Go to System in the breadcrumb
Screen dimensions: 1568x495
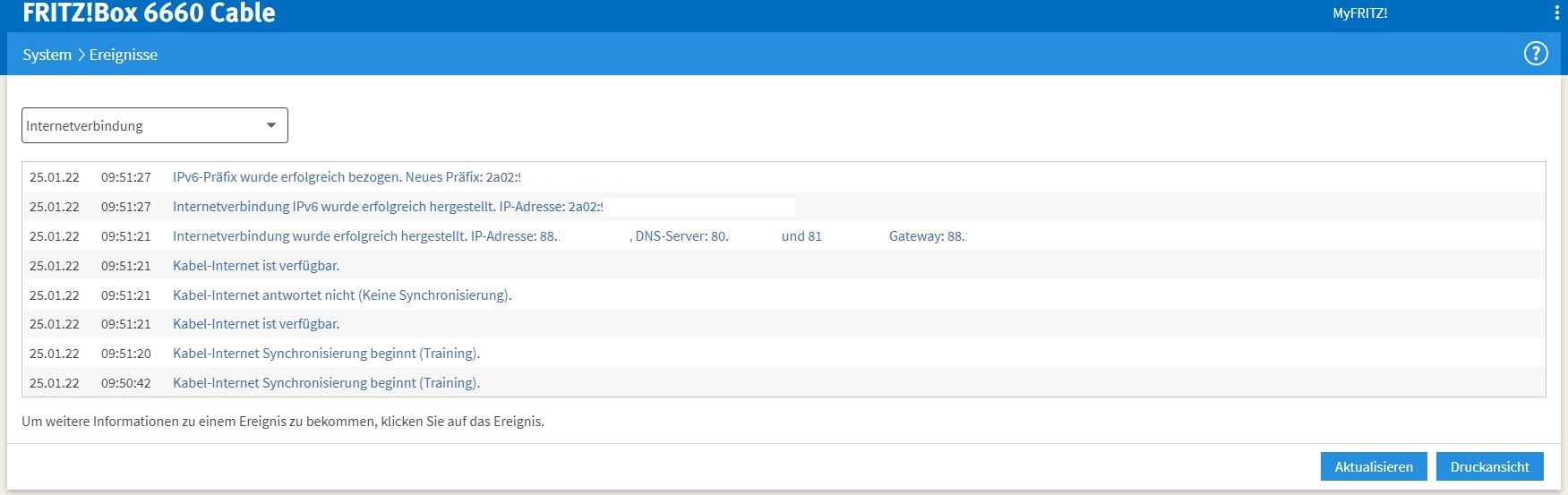[47, 55]
